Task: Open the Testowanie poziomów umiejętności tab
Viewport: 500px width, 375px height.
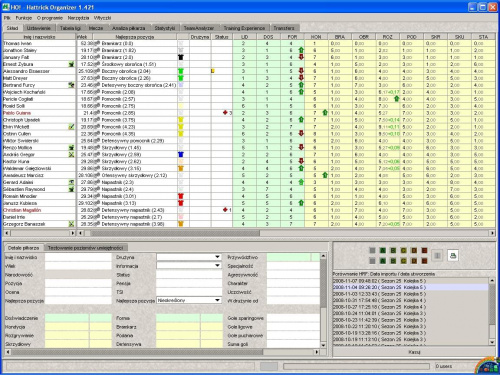Action: pyautogui.click(x=85, y=248)
